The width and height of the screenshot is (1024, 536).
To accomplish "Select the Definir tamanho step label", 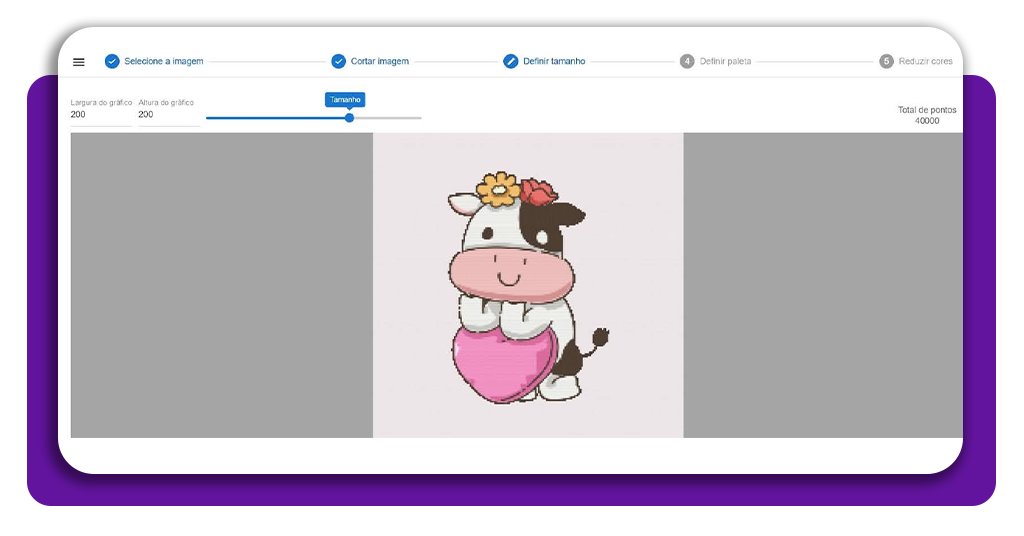I will [554, 61].
